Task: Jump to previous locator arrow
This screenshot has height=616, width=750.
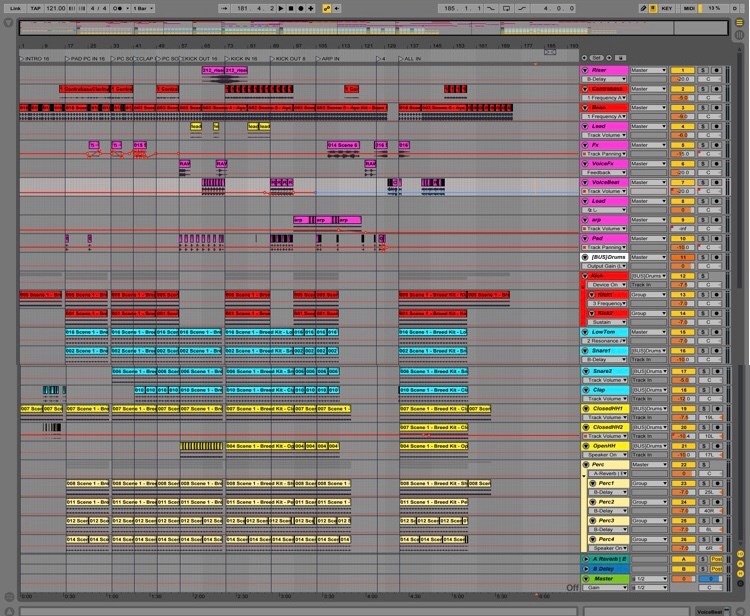Action: click(x=585, y=57)
